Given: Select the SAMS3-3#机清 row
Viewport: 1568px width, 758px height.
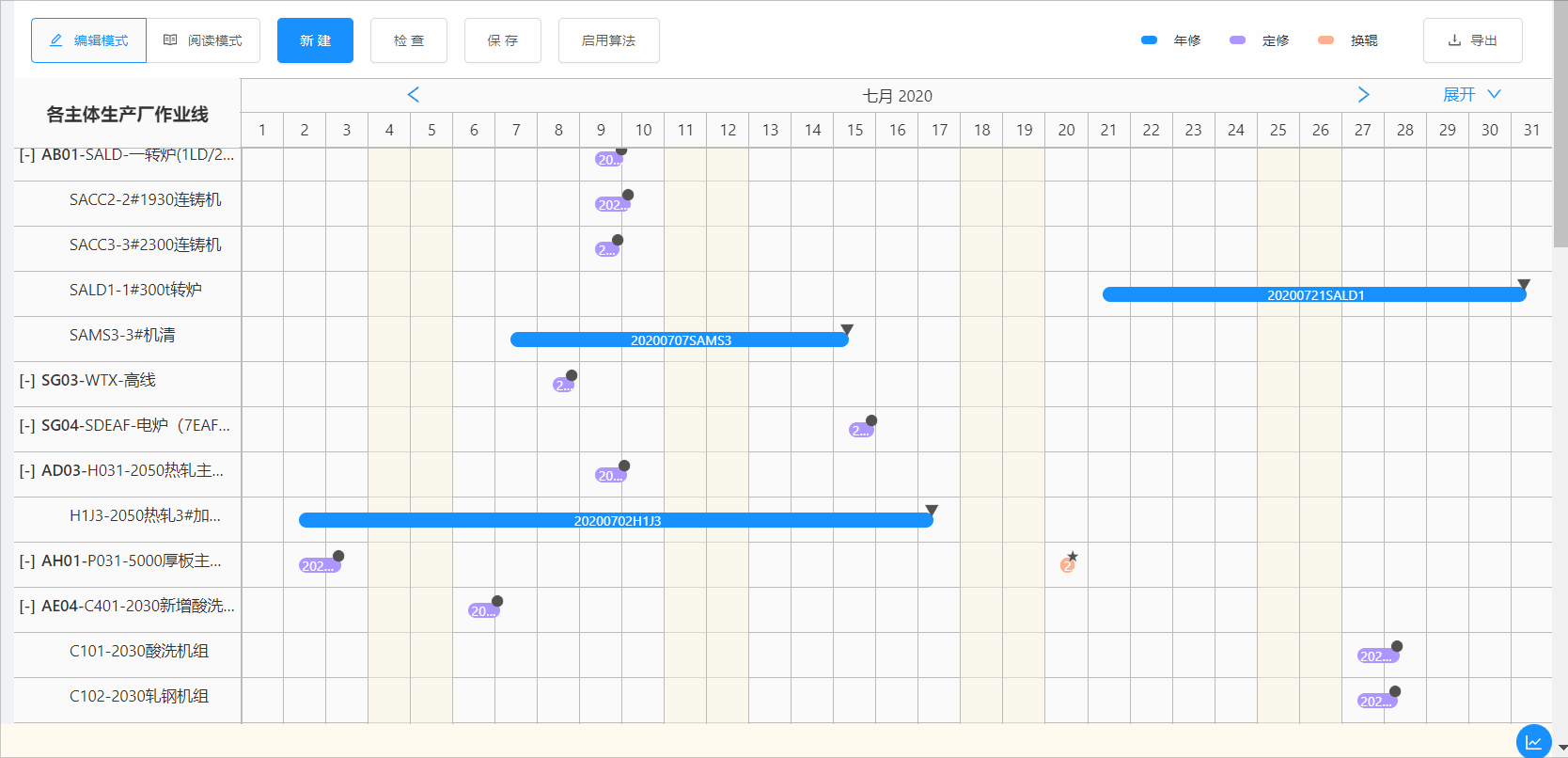Looking at the screenshot, I should pyautogui.click(x=122, y=336).
